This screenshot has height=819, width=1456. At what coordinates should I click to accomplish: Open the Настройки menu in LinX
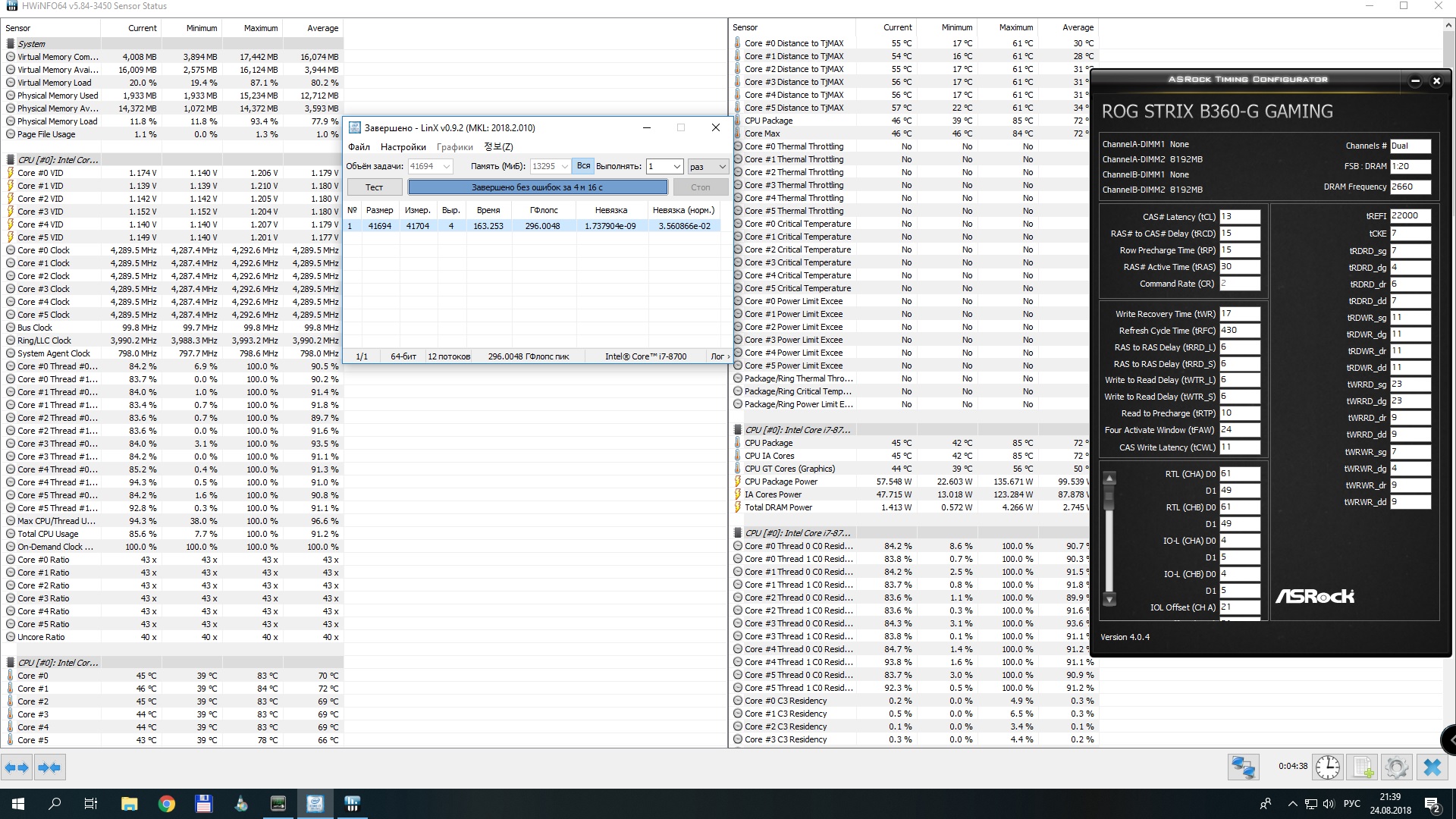click(403, 147)
